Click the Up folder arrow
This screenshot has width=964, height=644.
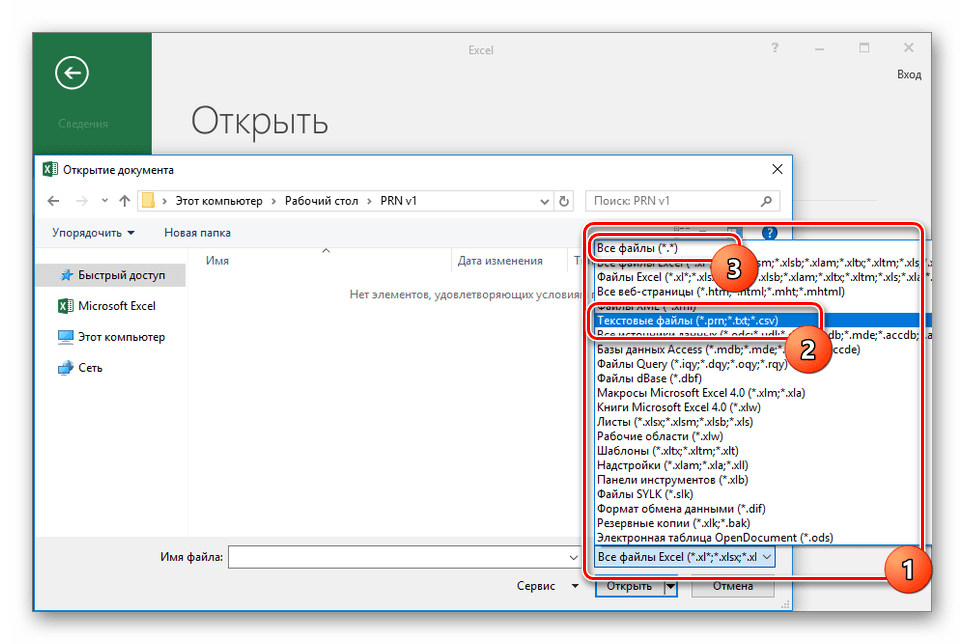124,201
